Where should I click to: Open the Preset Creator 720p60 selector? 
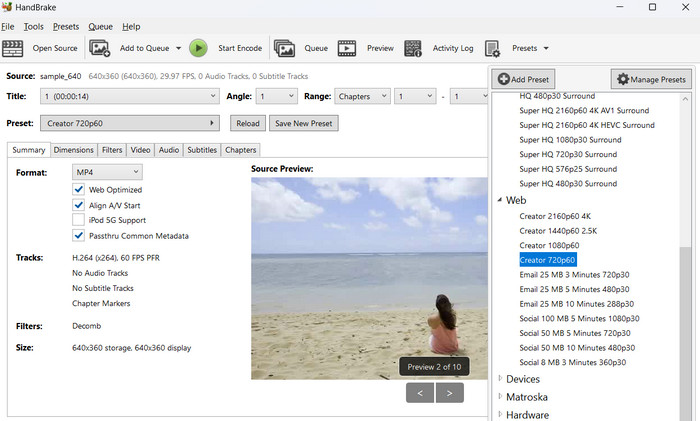[x=129, y=123]
